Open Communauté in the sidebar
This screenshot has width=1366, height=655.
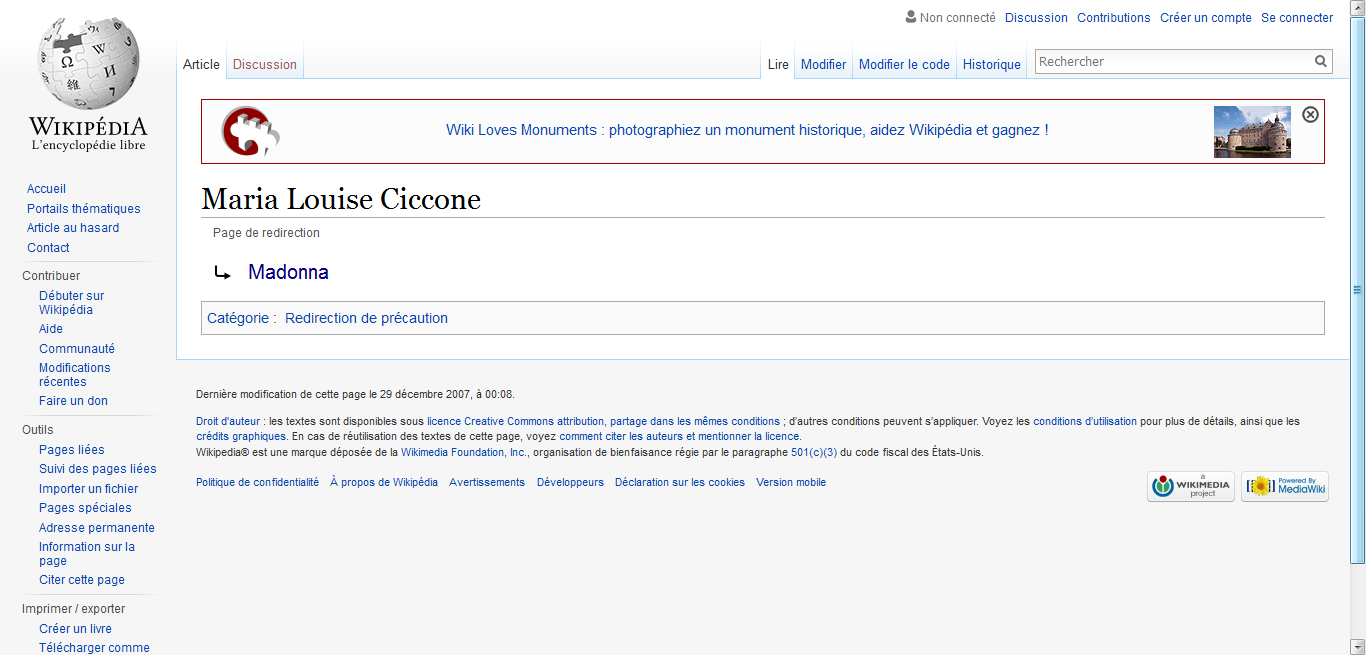[x=77, y=349]
